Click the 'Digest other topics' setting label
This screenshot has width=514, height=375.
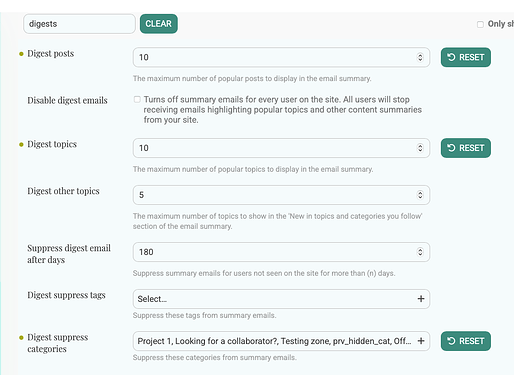pos(63,191)
